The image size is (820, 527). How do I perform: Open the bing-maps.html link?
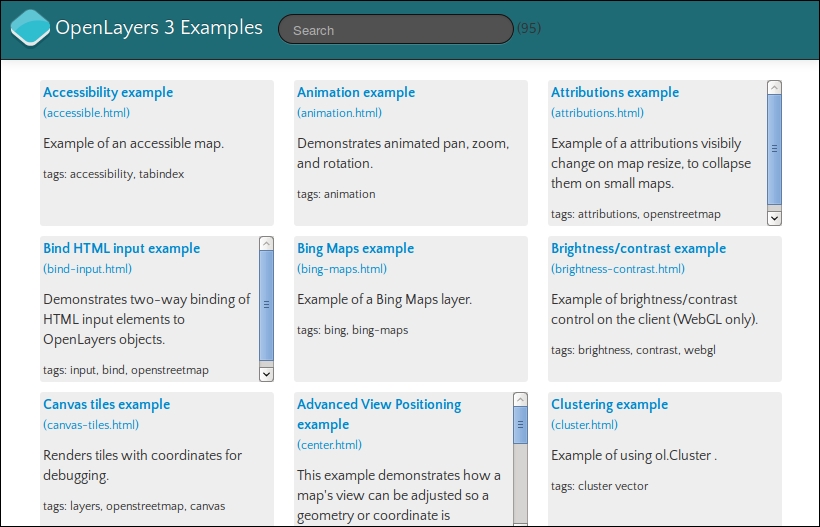[x=342, y=269]
